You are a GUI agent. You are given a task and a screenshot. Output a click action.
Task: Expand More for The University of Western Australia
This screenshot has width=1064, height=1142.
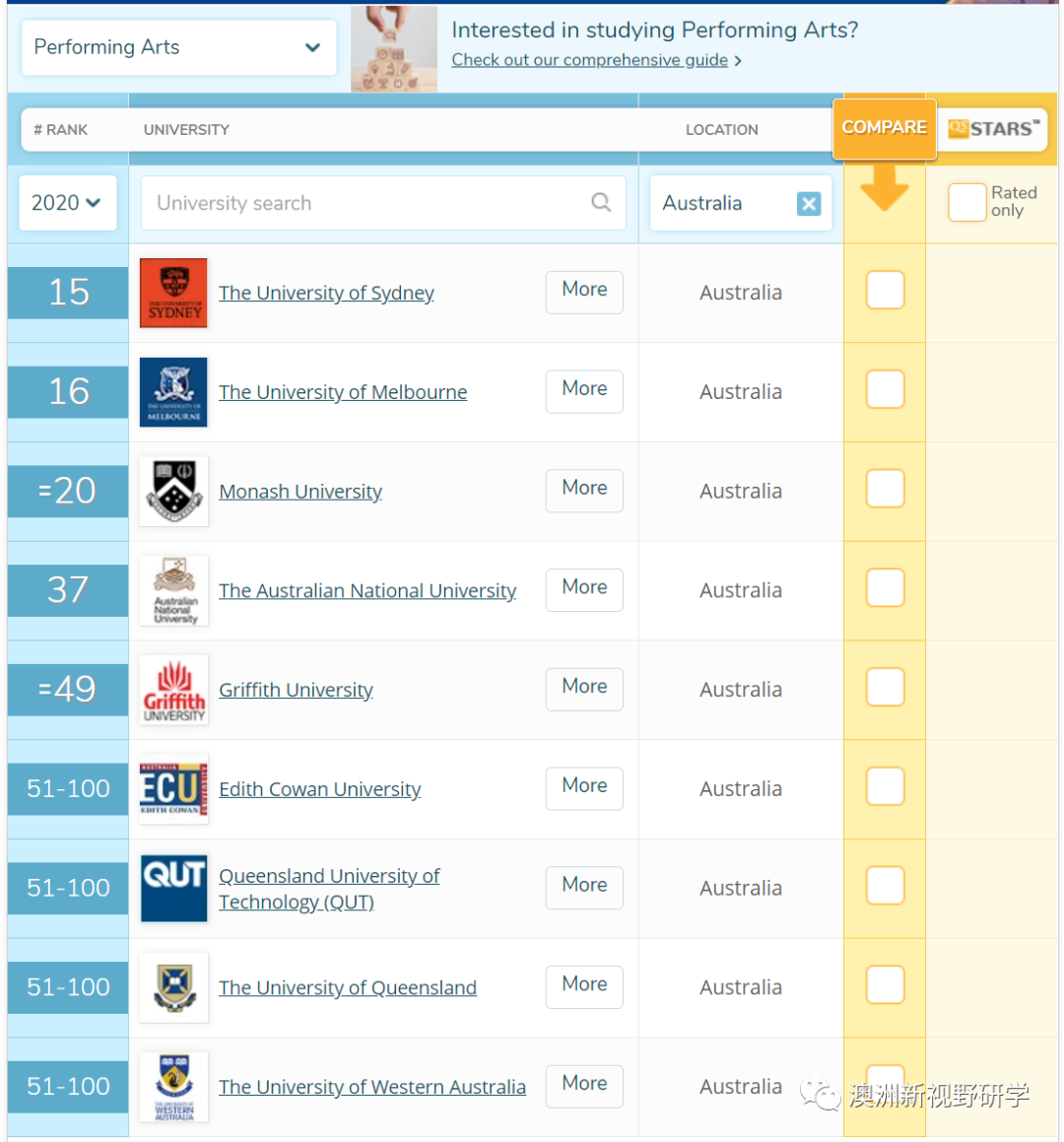pos(584,1086)
